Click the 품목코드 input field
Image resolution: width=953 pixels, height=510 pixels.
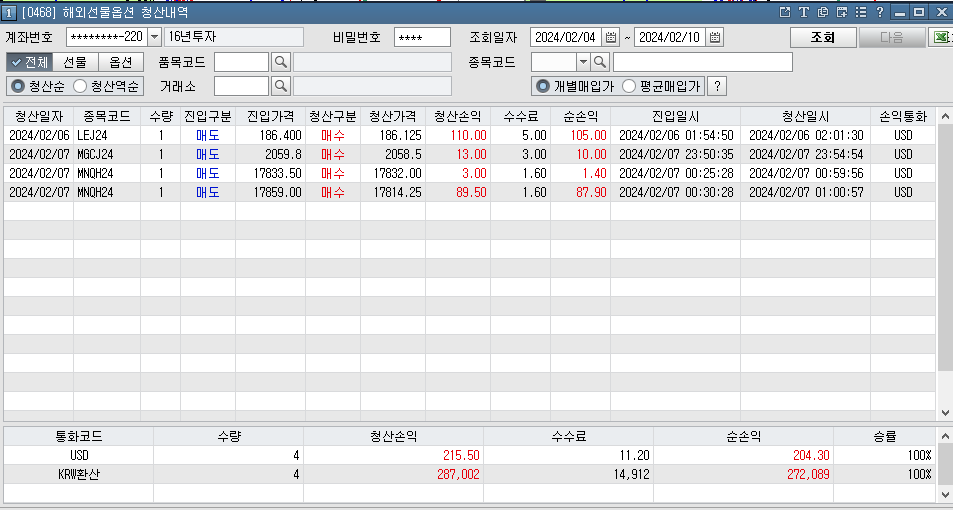point(241,62)
